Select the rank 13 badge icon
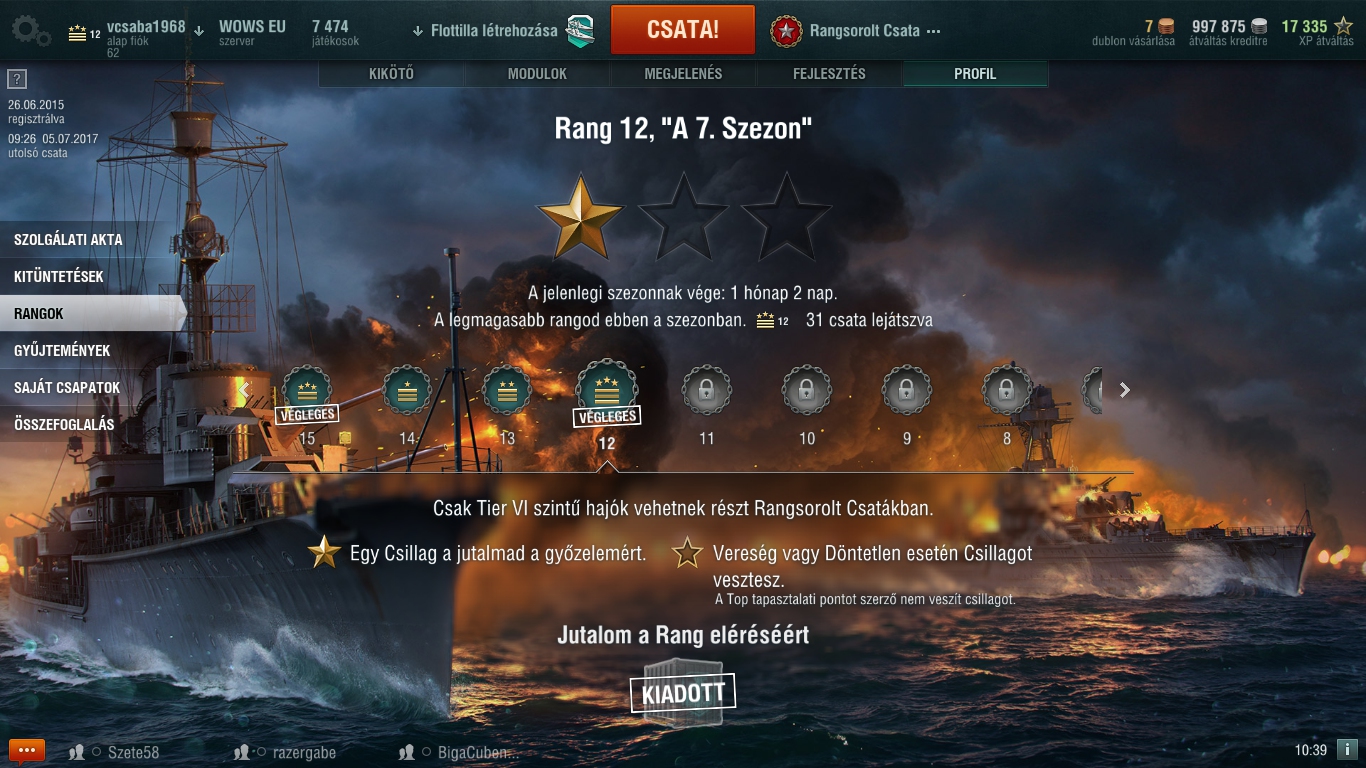The image size is (1366, 768). tap(507, 391)
